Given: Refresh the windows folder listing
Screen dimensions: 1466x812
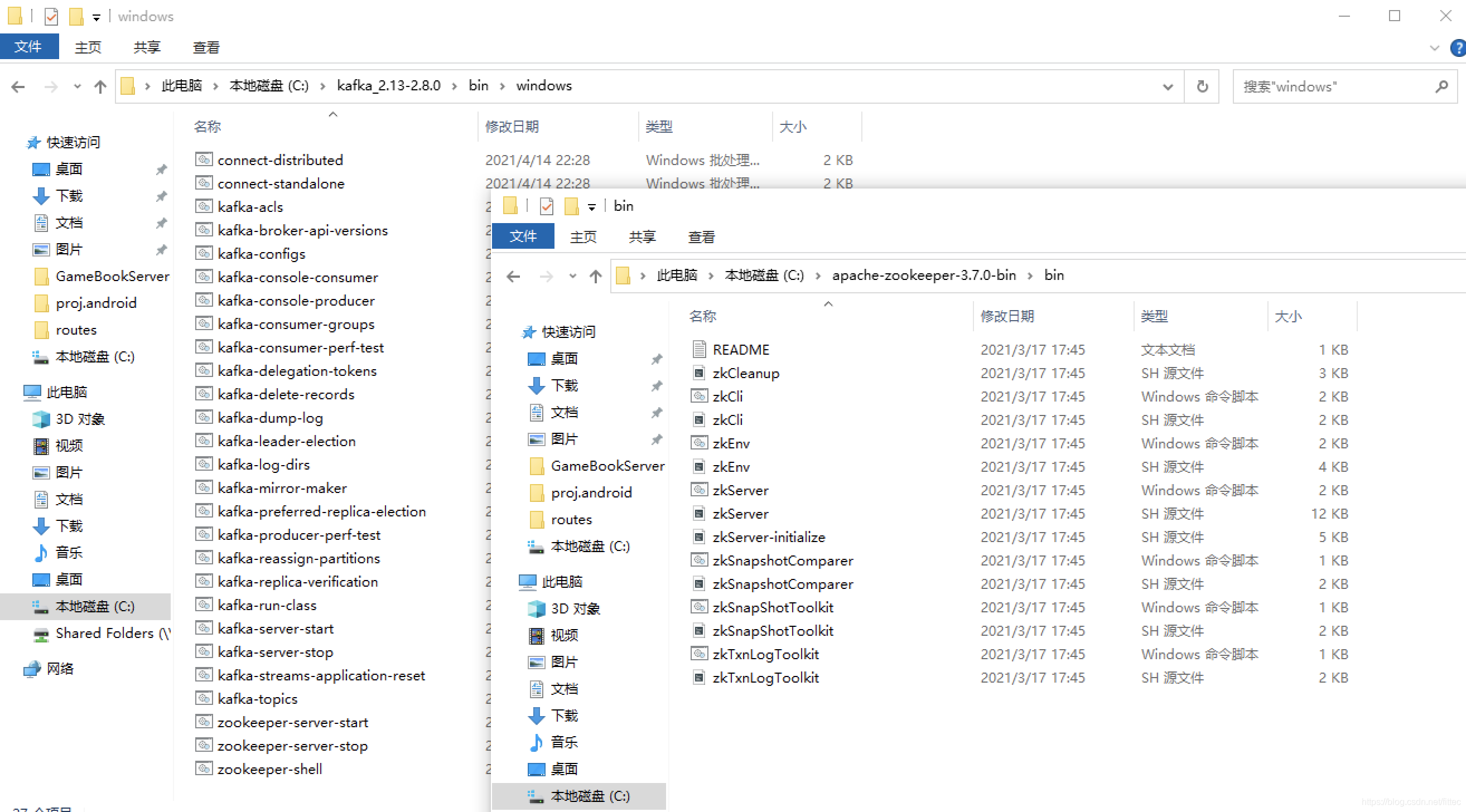Looking at the screenshot, I should point(1202,86).
